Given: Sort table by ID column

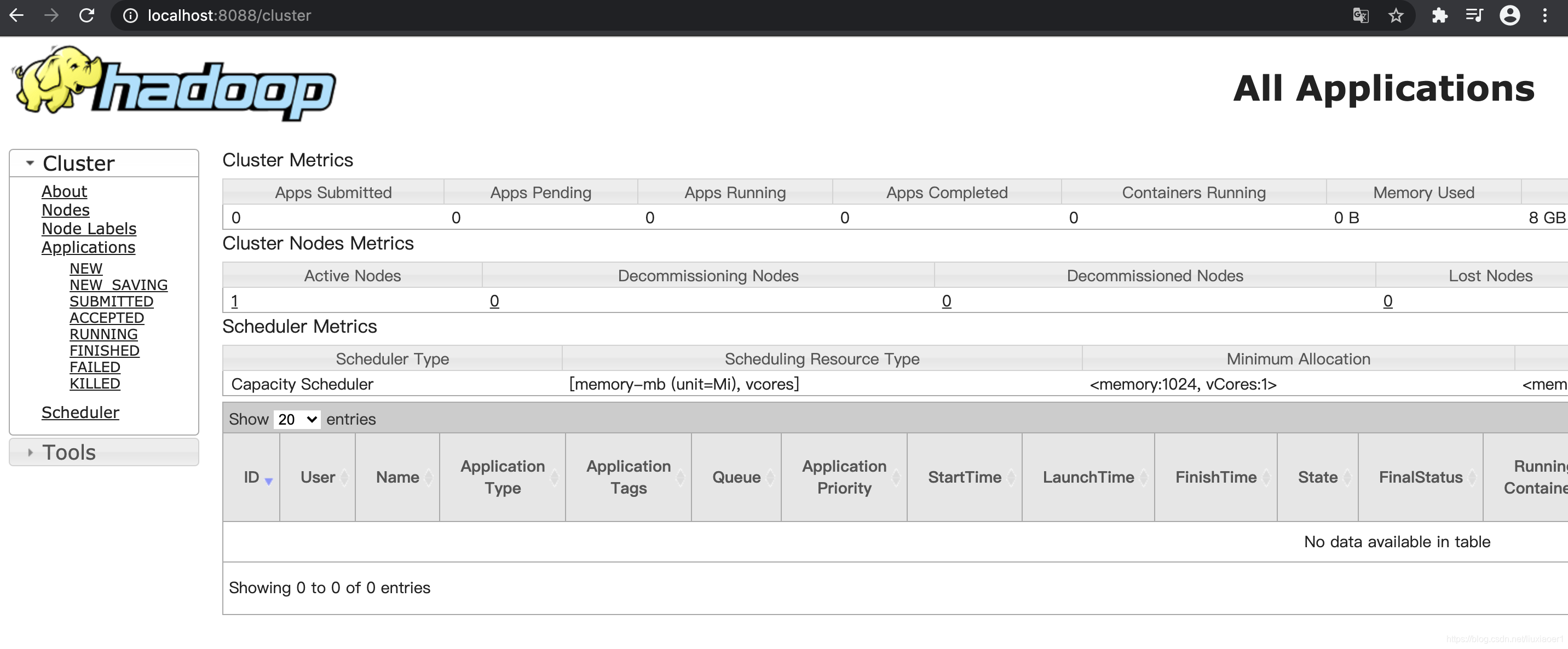Looking at the screenshot, I should (x=251, y=477).
